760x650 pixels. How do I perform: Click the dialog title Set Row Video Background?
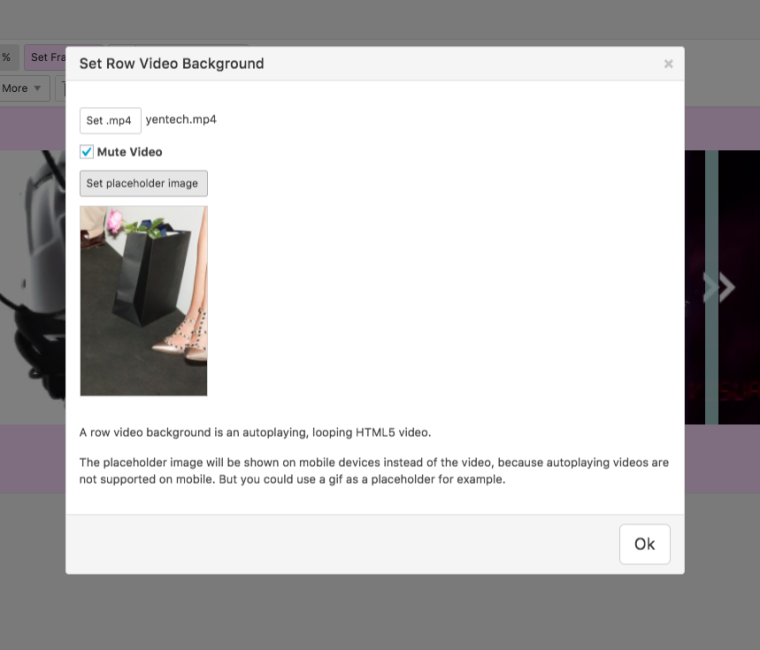tap(171, 64)
